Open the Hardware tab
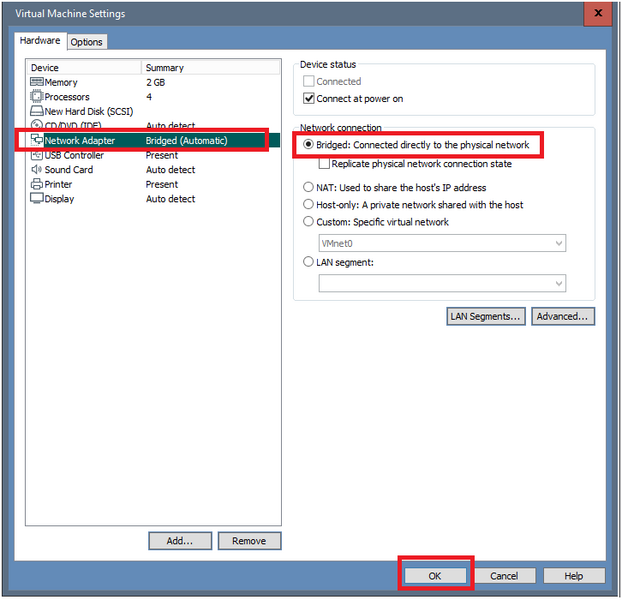This screenshot has width=622, height=600. [x=41, y=41]
